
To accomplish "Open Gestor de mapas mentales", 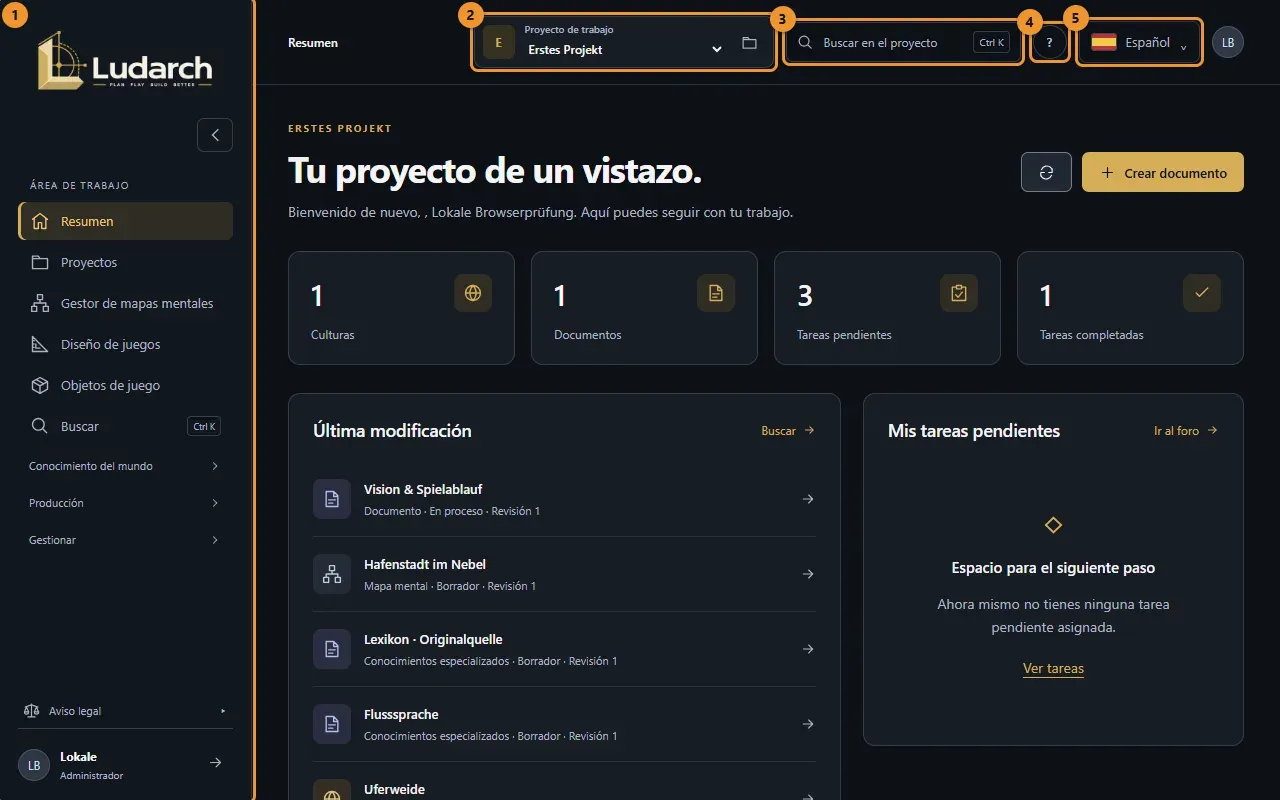I will (x=125, y=303).
